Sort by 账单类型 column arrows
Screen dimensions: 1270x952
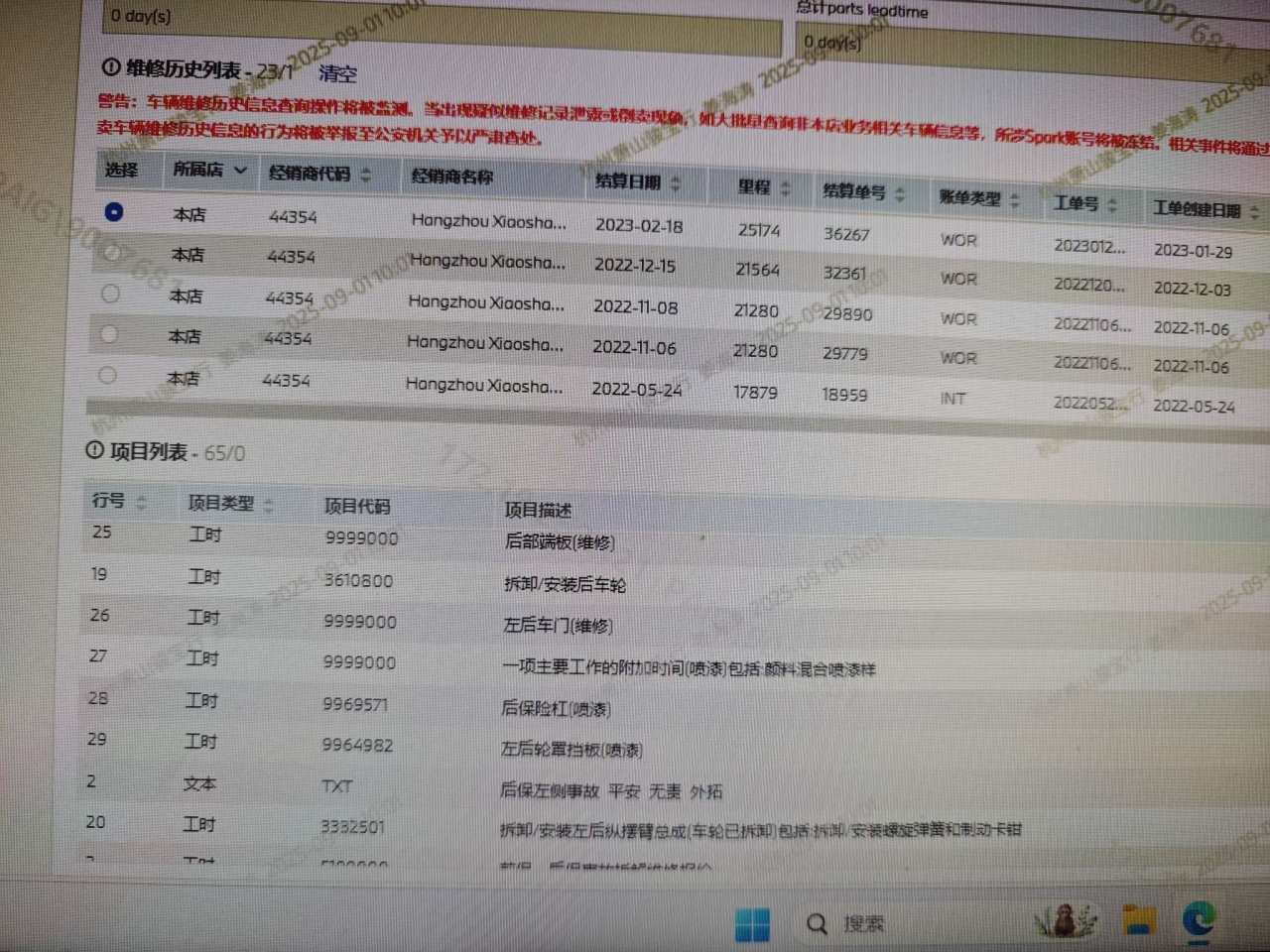pos(1015,199)
